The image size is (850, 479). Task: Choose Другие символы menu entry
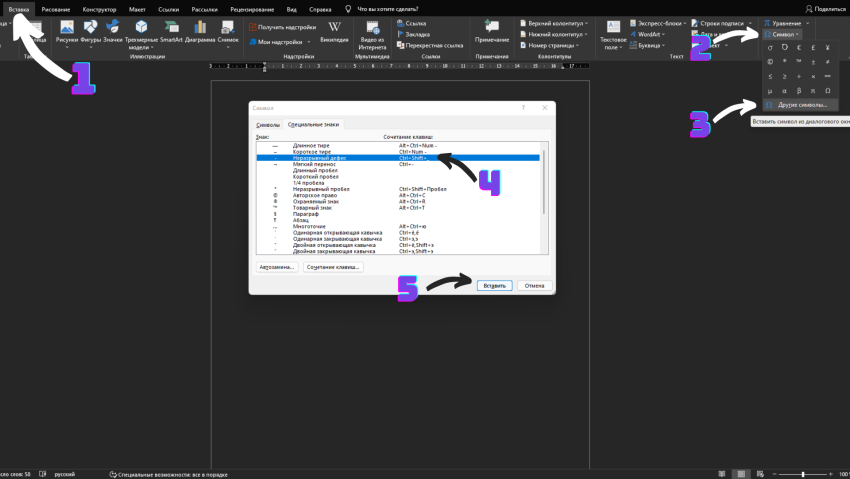(x=800, y=105)
